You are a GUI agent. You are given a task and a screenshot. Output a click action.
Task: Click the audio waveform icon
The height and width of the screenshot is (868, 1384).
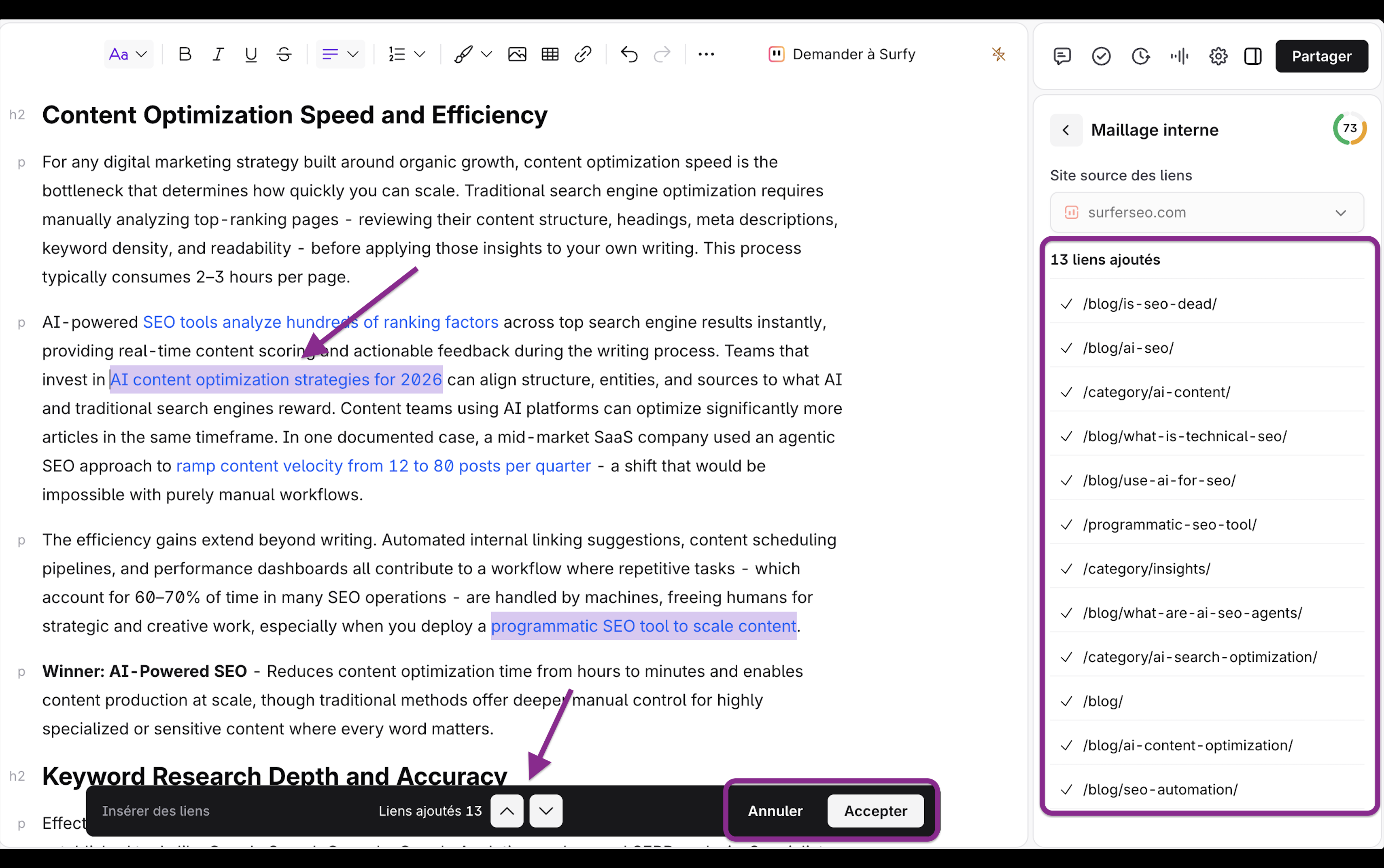(x=1180, y=56)
